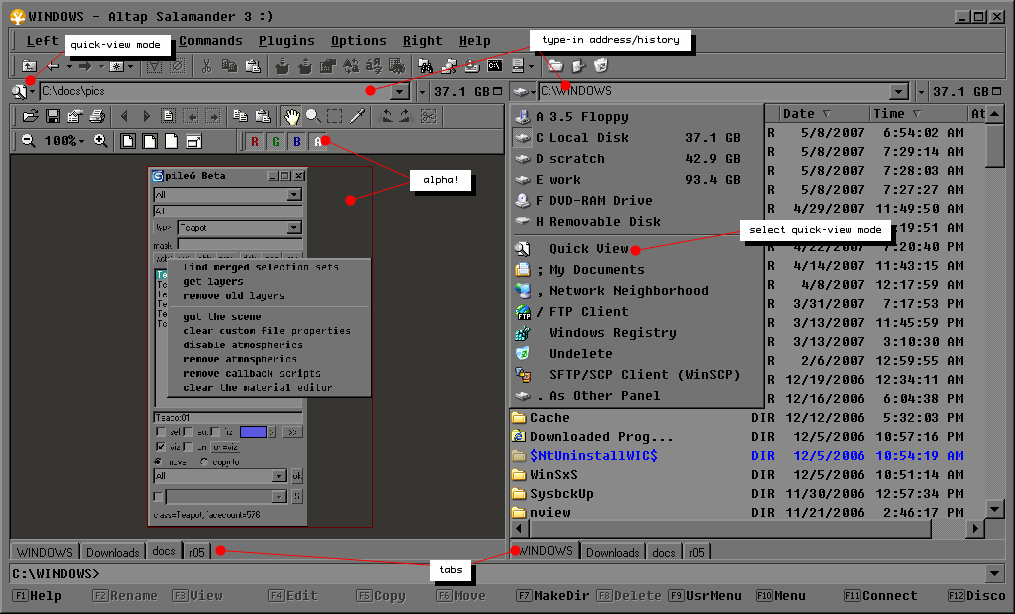Click the right panel vertical scrollbar thumb
Image resolution: width=1015 pixels, height=614 pixels.
[995, 145]
